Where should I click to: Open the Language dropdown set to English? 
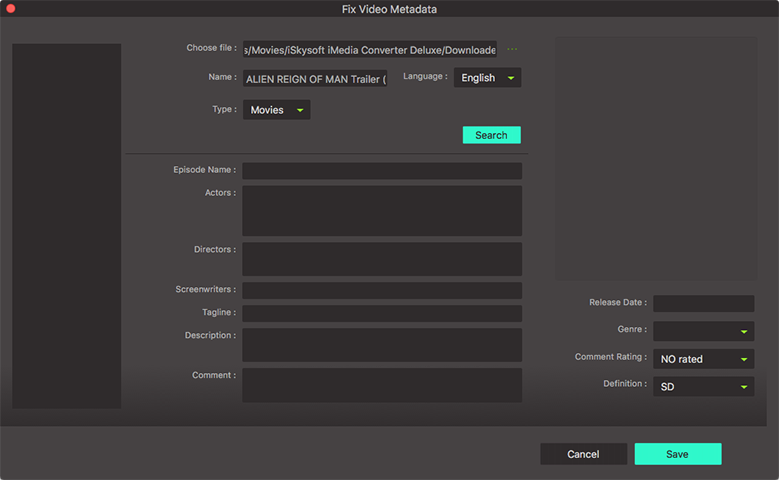coord(487,78)
